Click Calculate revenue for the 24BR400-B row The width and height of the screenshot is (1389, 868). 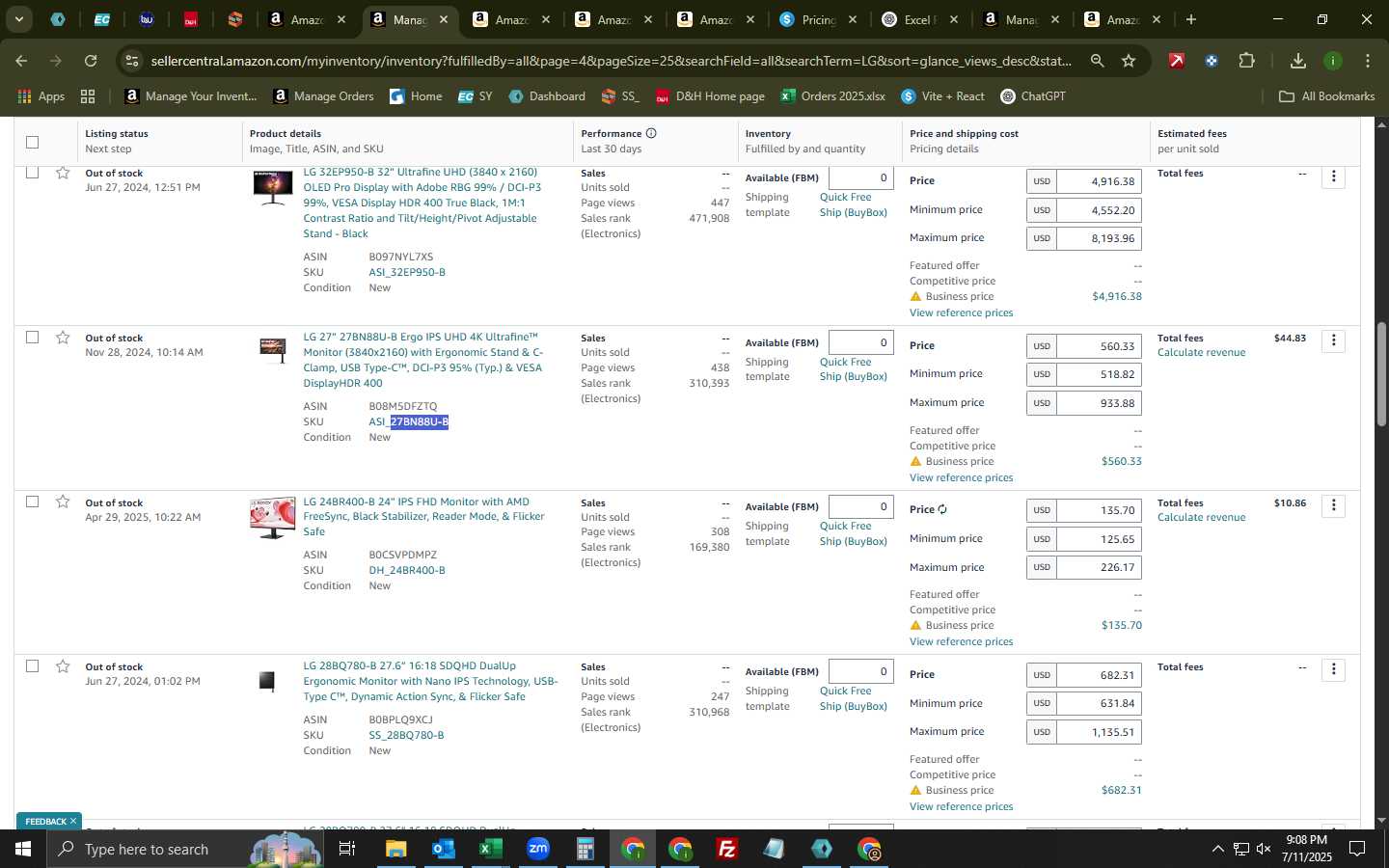pos(1201,517)
